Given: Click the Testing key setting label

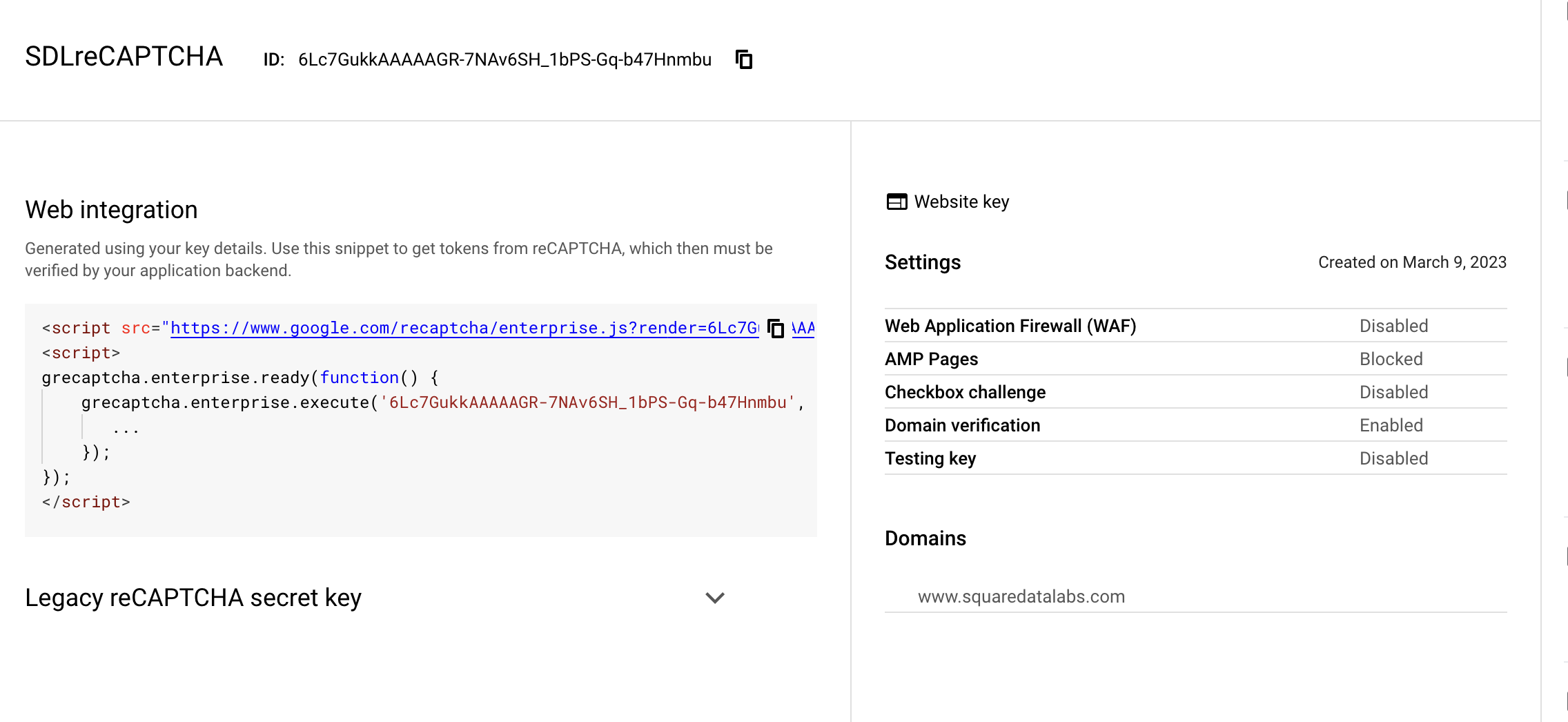Looking at the screenshot, I should [930, 458].
